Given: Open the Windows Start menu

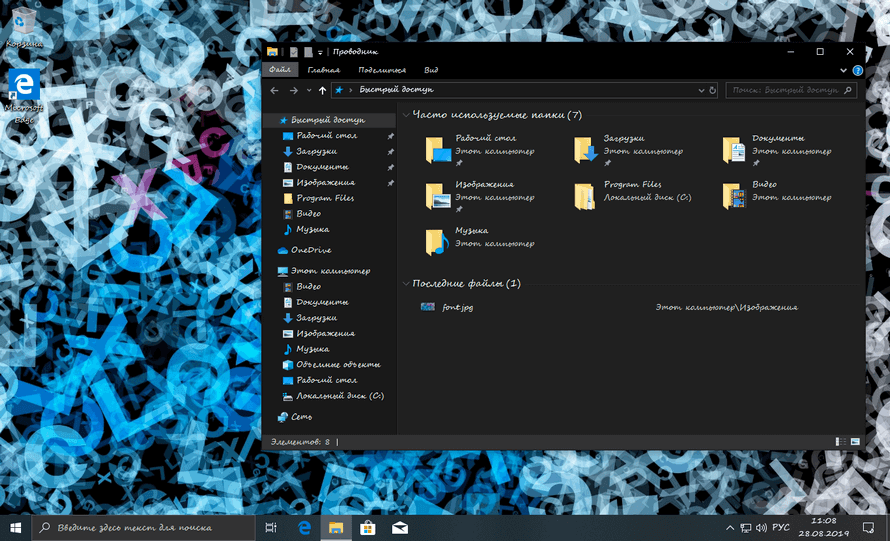Looking at the screenshot, I should pyautogui.click(x=15, y=528).
